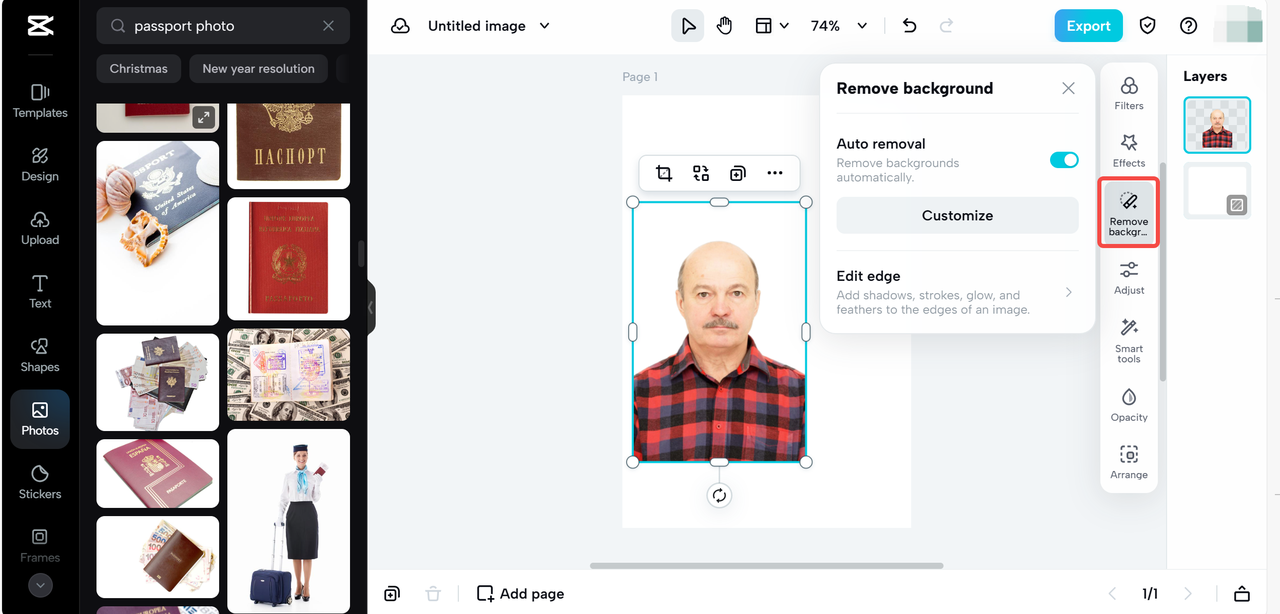Click the Export button
Image resolution: width=1280 pixels, height=614 pixels.
[1088, 26]
